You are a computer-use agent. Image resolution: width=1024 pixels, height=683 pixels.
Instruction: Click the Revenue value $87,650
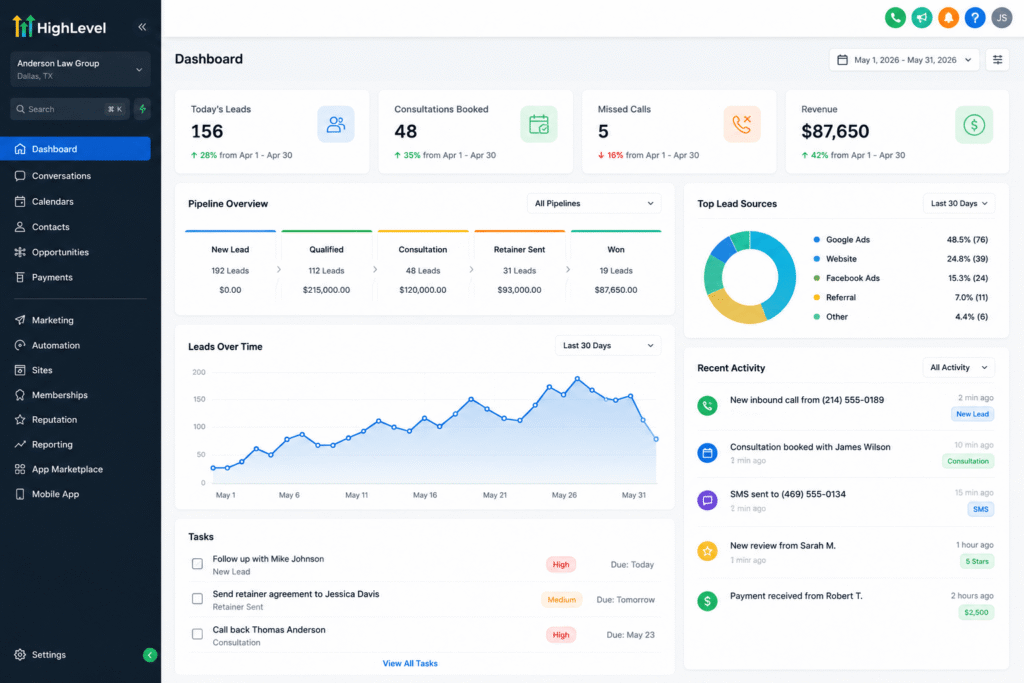tap(835, 131)
